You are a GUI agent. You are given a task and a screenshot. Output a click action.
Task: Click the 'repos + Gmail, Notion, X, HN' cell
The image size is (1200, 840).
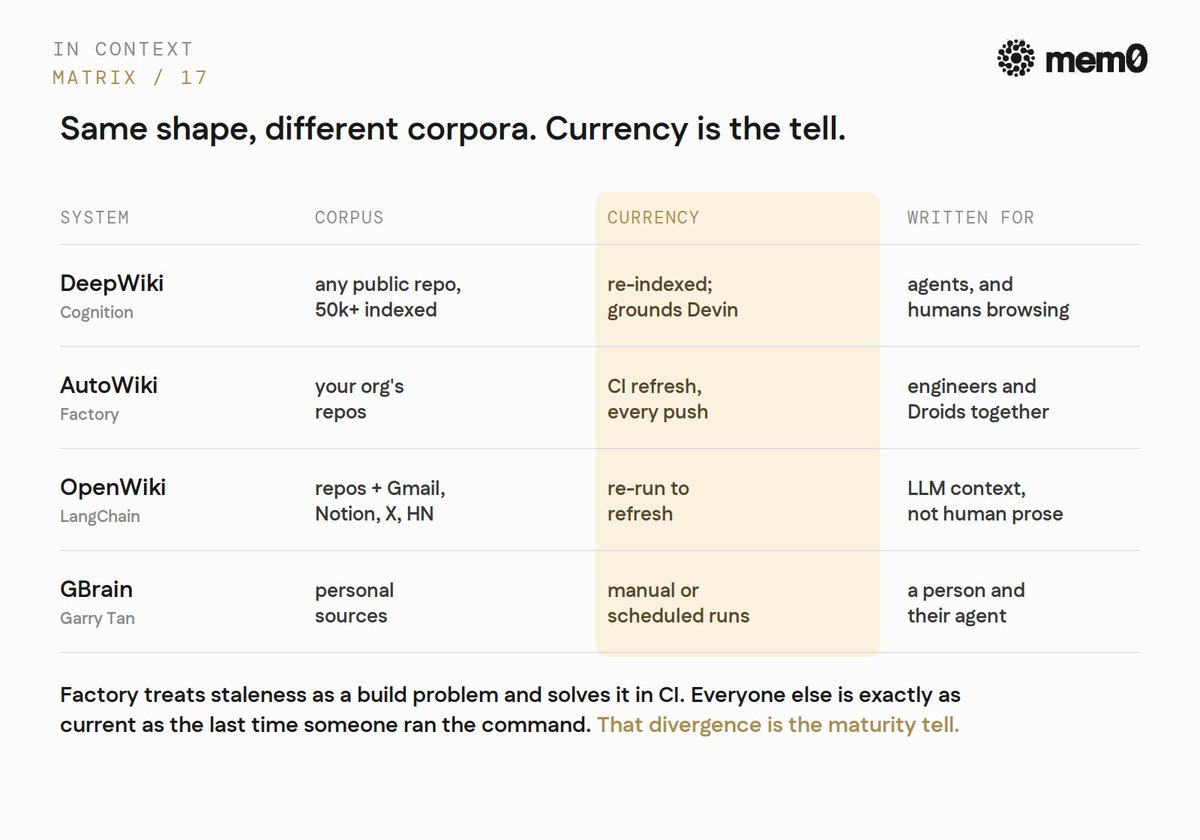pyautogui.click(x=380, y=501)
